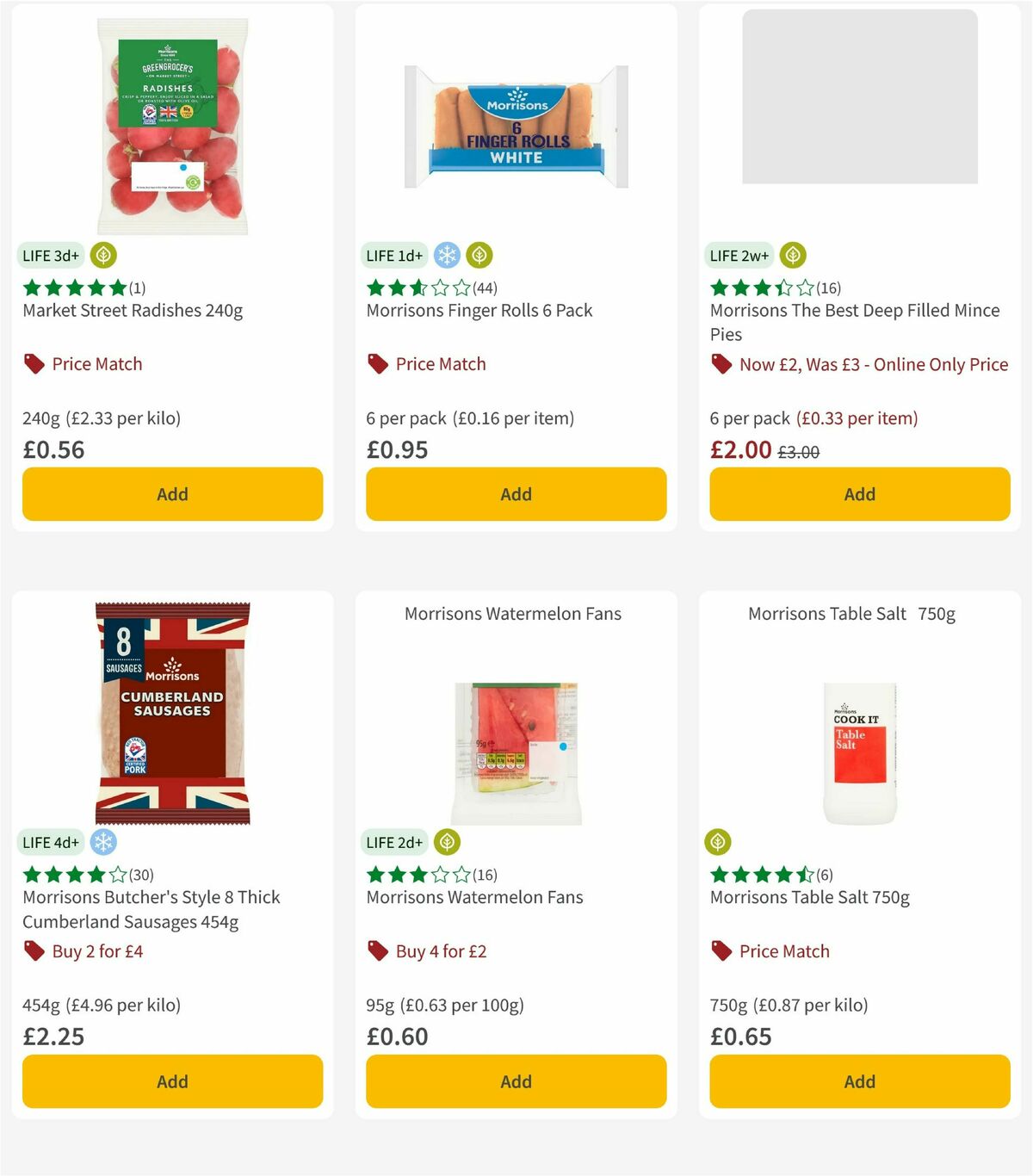The image size is (1033, 1176).
Task: Open the Morrisons Finger Rolls 6 Pack product link
Action: point(479,311)
